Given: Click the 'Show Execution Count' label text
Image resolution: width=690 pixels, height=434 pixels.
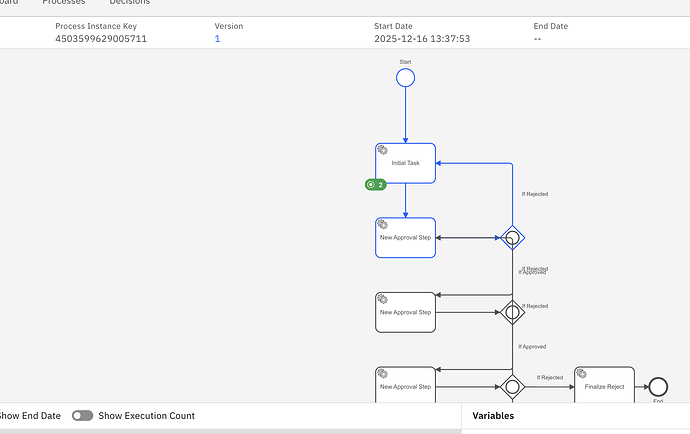Looking at the screenshot, I should (x=147, y=416).
